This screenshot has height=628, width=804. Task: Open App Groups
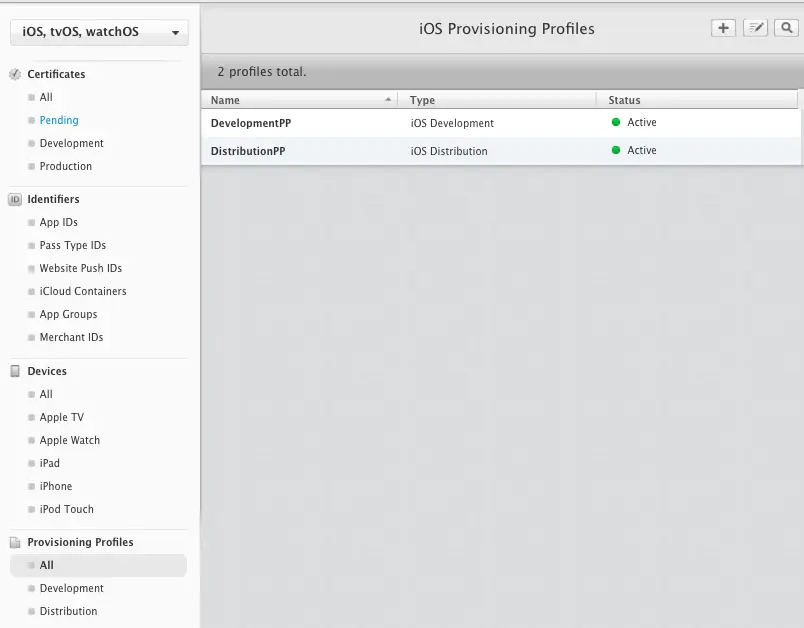[68, 315]
